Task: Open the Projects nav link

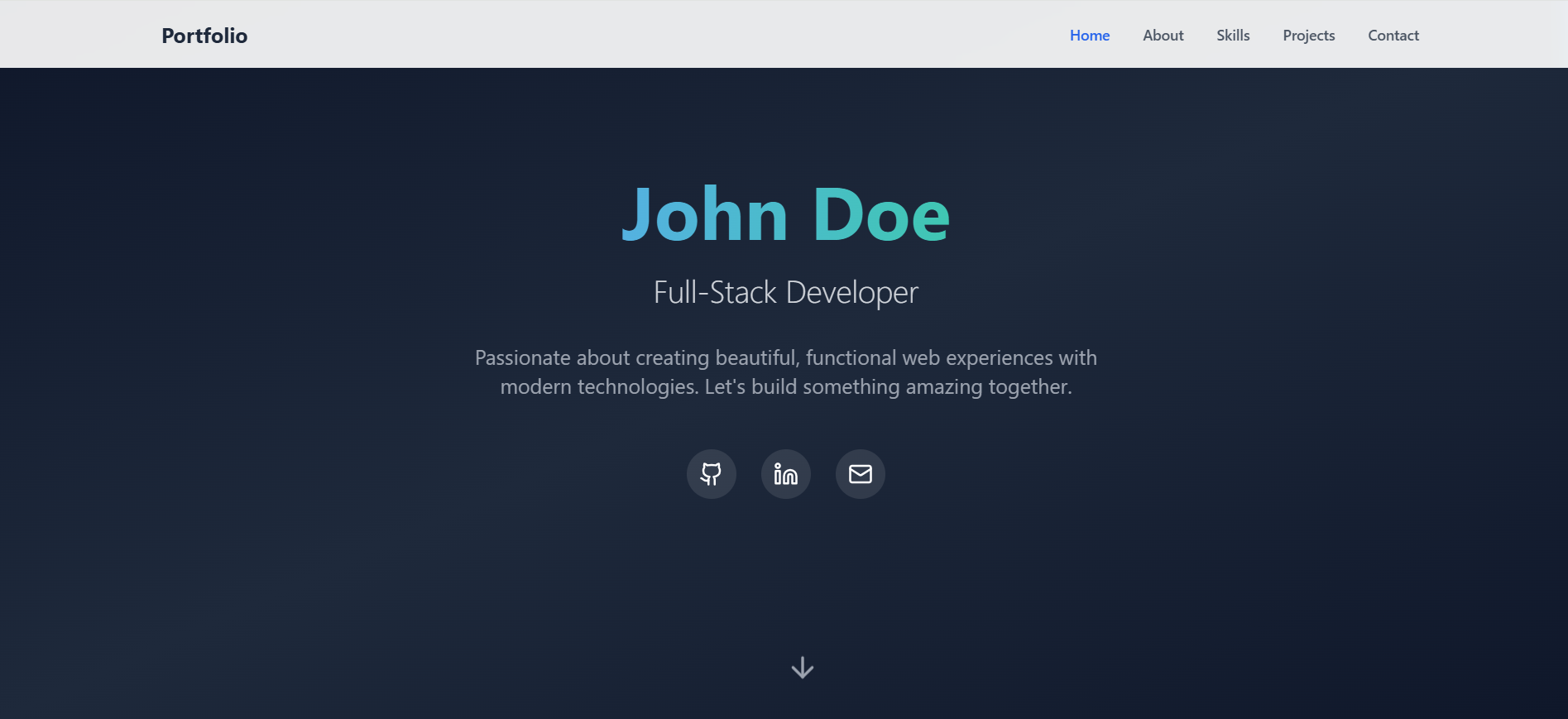Action: (1308, 36)
